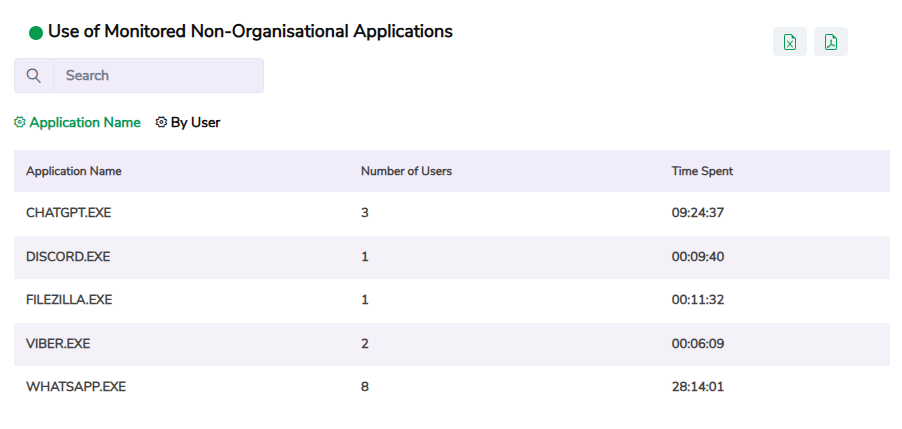902x429 pixels.
Task: Open the FILEZILLA.EXE row
Action: click(x=69, y=300)
